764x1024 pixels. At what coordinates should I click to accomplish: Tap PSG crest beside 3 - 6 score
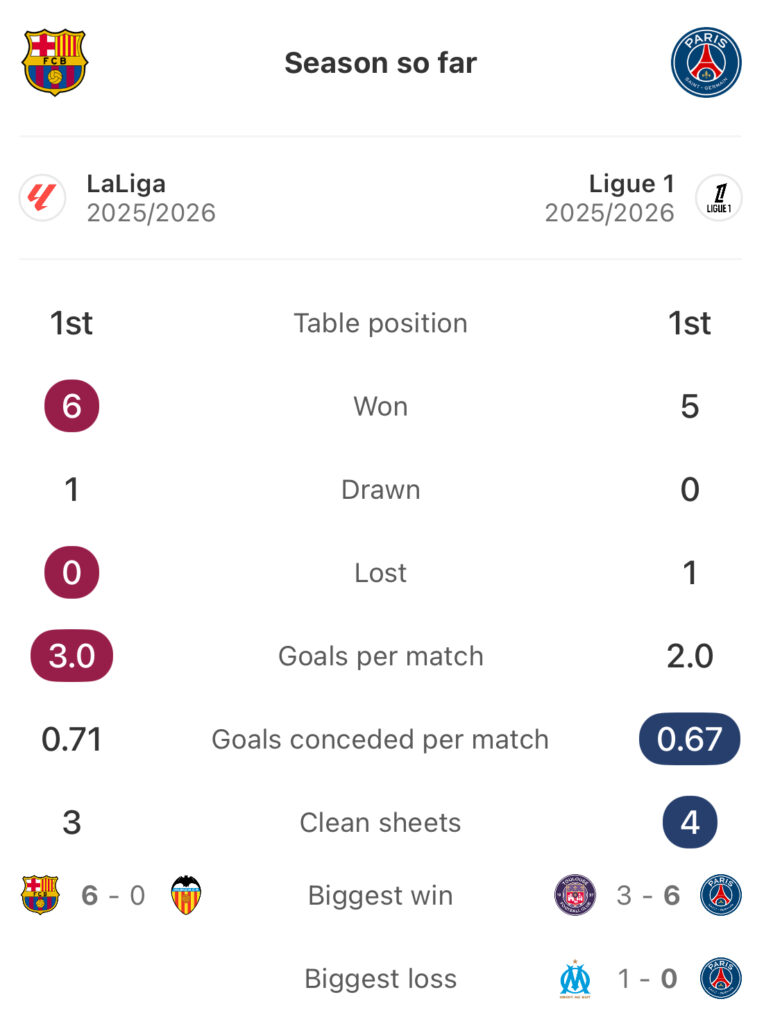(x=720, y=895)
